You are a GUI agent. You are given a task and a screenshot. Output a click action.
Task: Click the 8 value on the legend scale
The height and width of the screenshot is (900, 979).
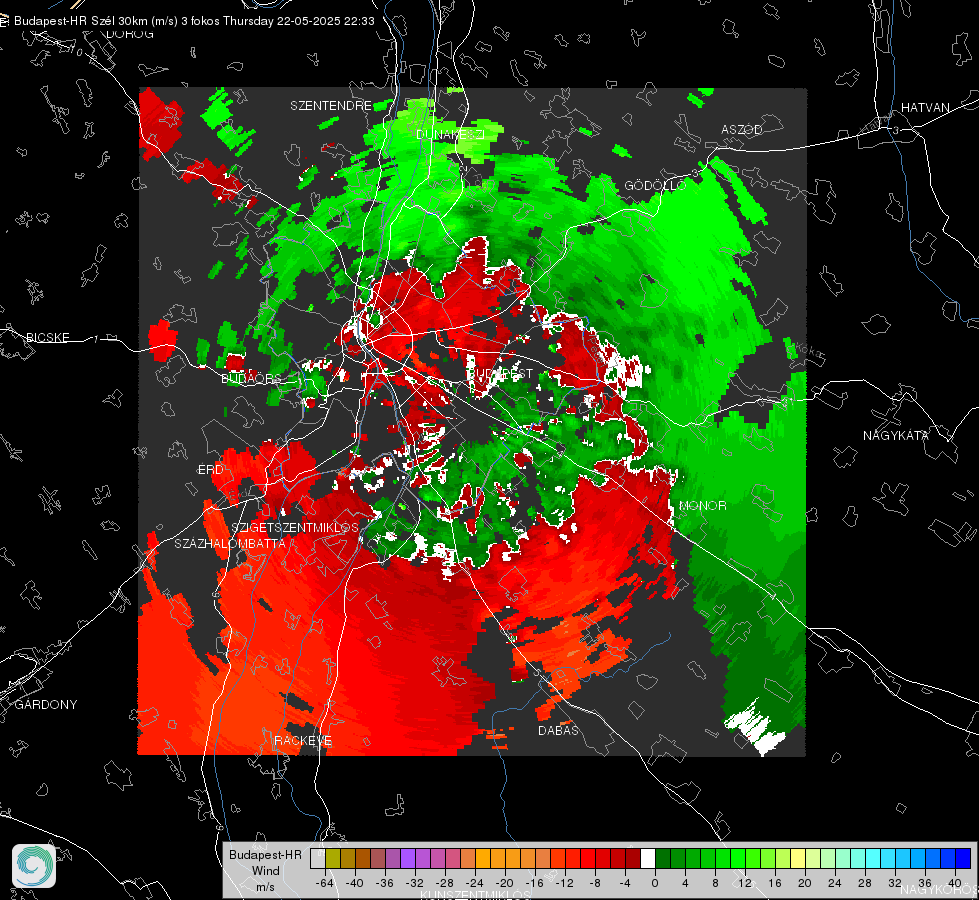pyautogui.click(x=715, y=883)
